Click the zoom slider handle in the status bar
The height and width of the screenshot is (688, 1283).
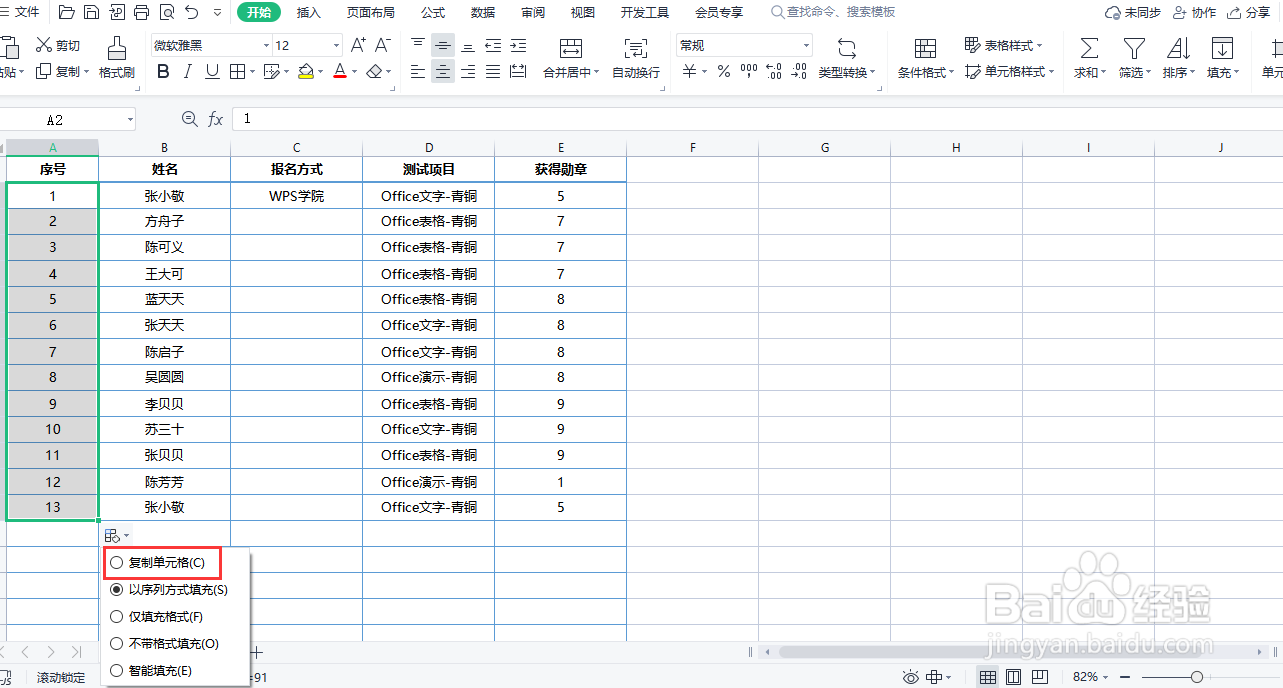[x=1196, y=677]
